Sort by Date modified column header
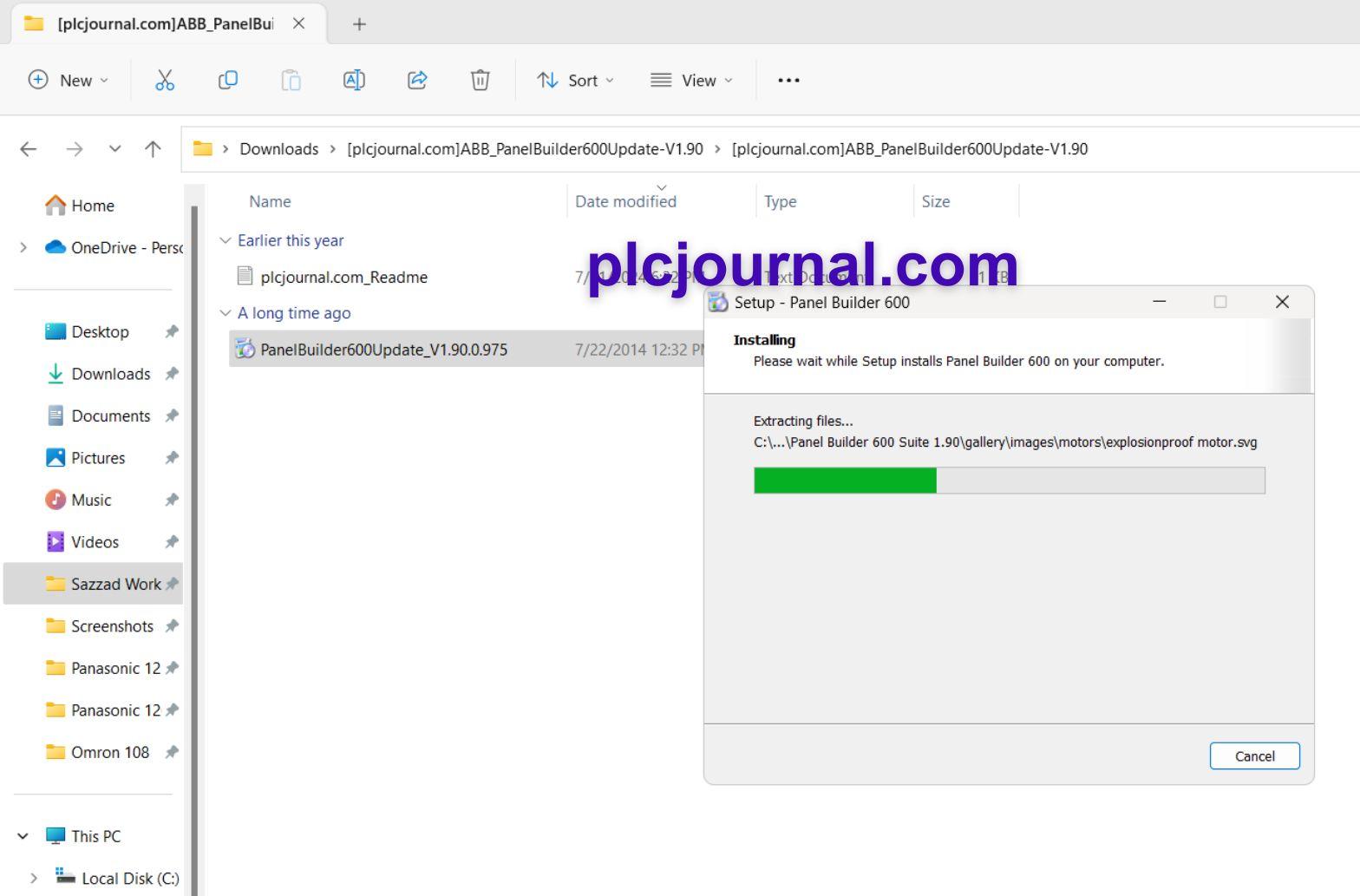The height and width of the screenshot is (896, 1360). tap(625, 201)
